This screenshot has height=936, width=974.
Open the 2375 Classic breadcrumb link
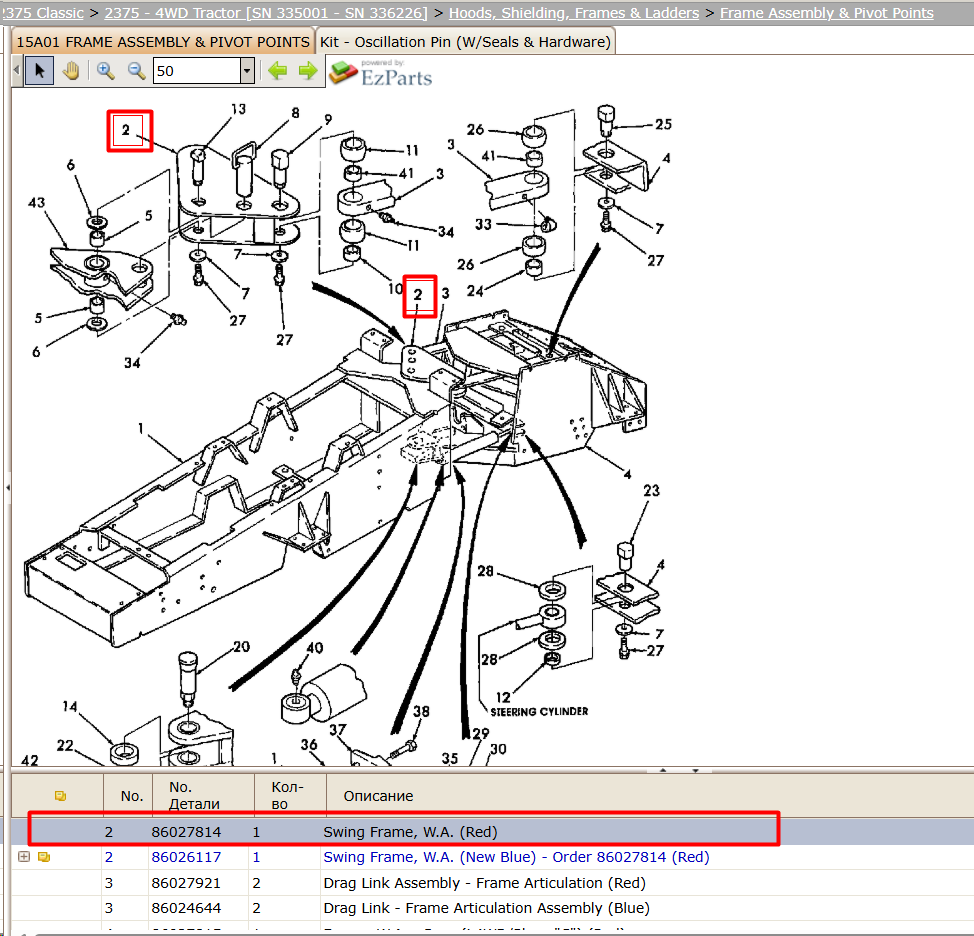tap(42, 13)
